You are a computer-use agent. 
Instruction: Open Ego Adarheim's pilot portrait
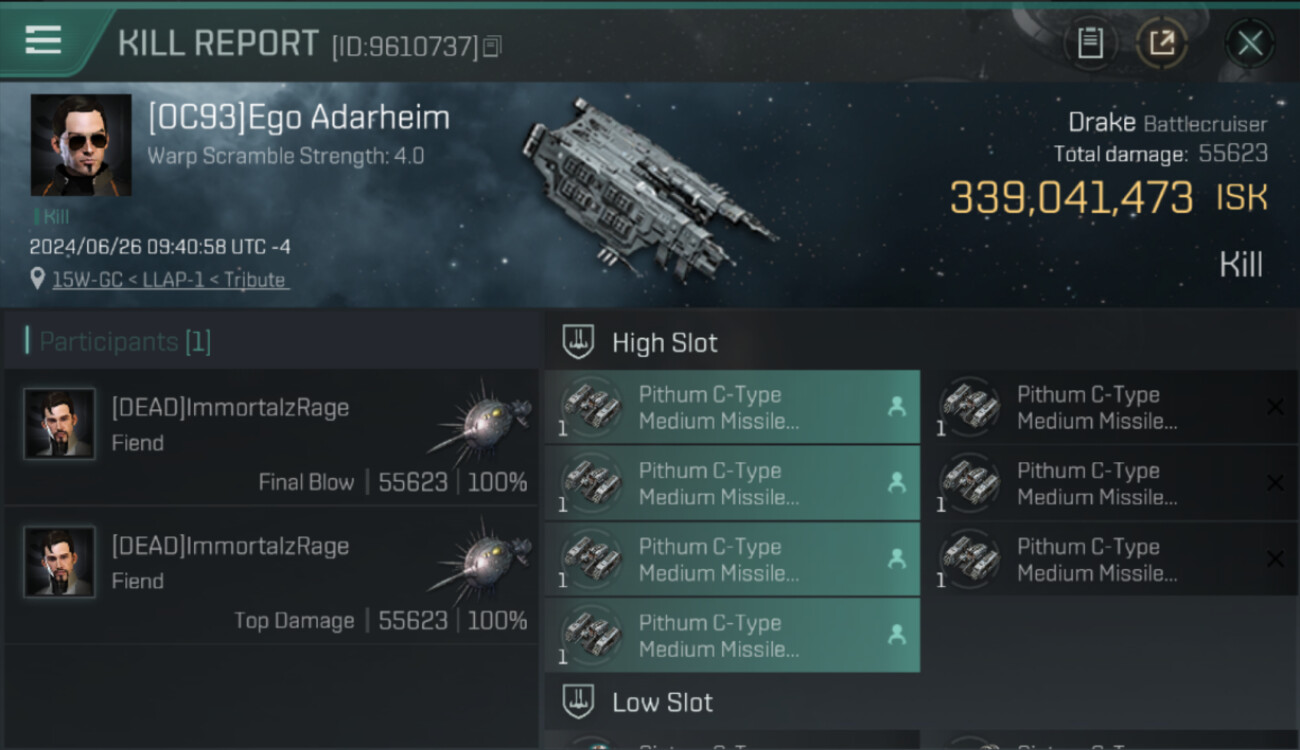80,144
